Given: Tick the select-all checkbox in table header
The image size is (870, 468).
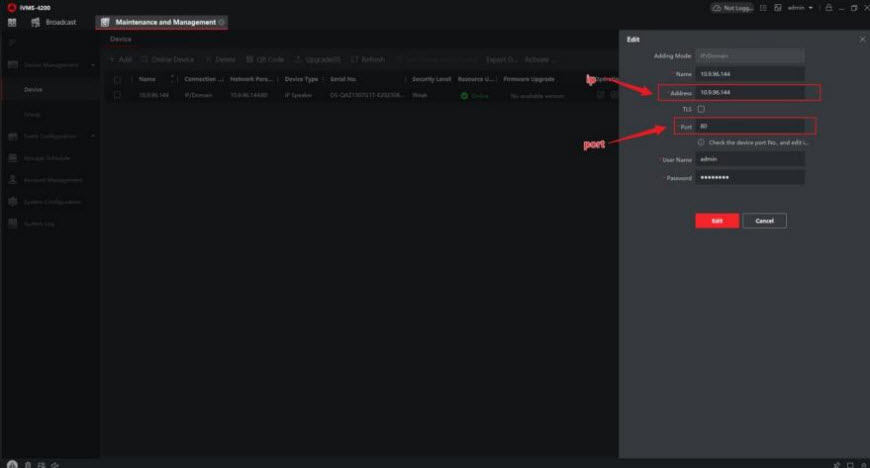Looking at the screenshot, I should [x=118, y=78].
